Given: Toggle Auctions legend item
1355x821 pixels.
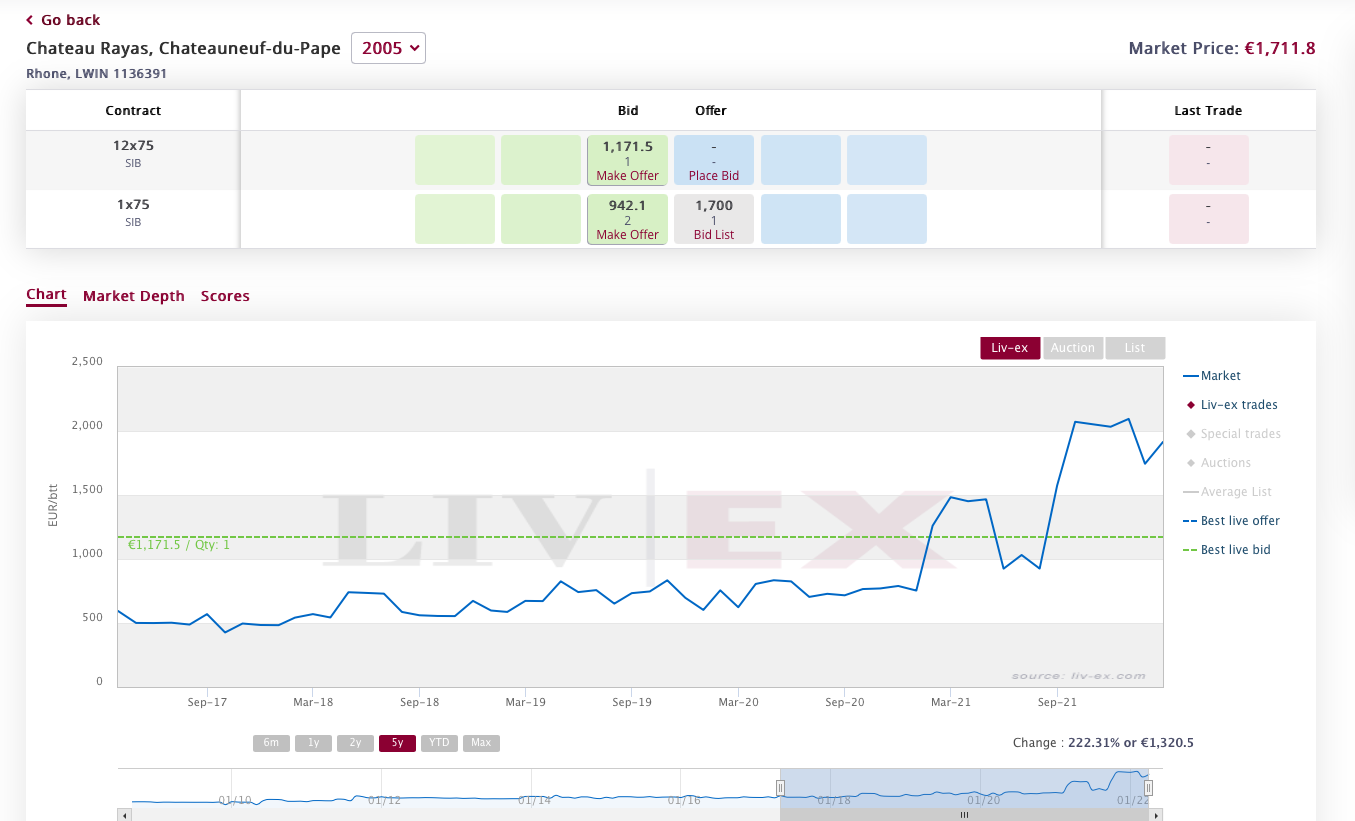Looking at the screenshot, I should click(1217, 463).
